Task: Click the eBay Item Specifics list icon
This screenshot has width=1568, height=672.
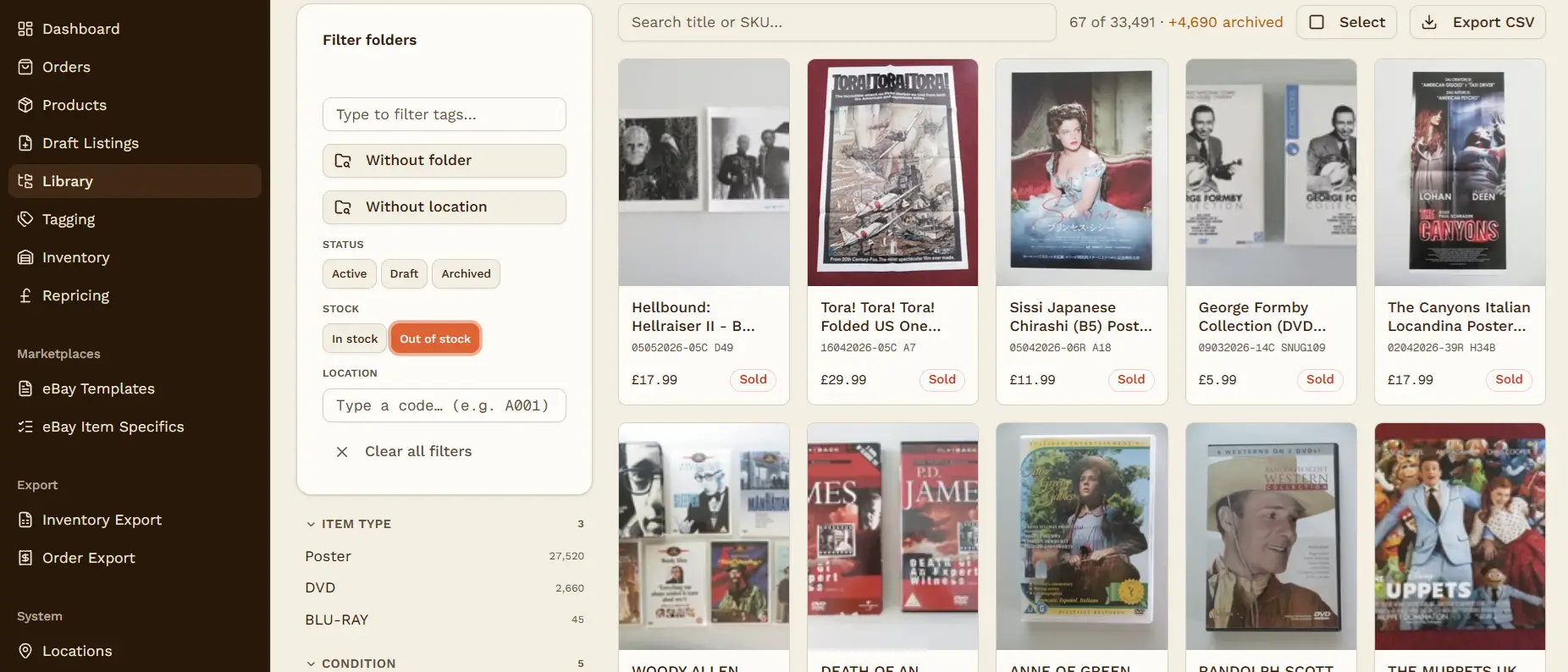Action: point(25,427)
